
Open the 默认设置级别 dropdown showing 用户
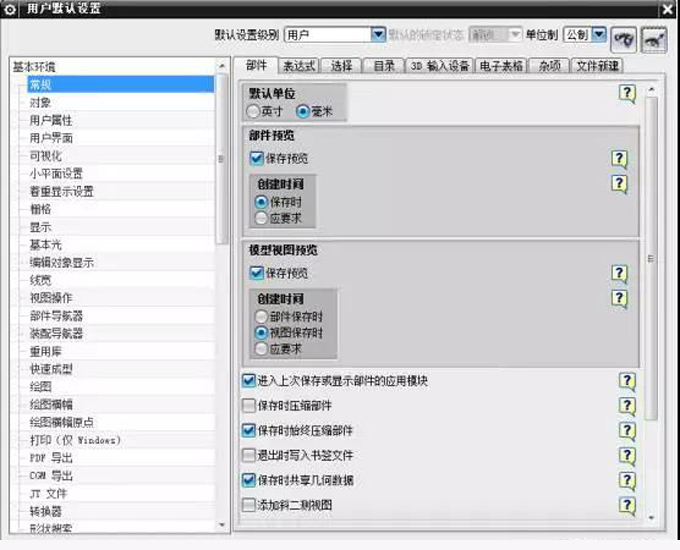(378, 35)
